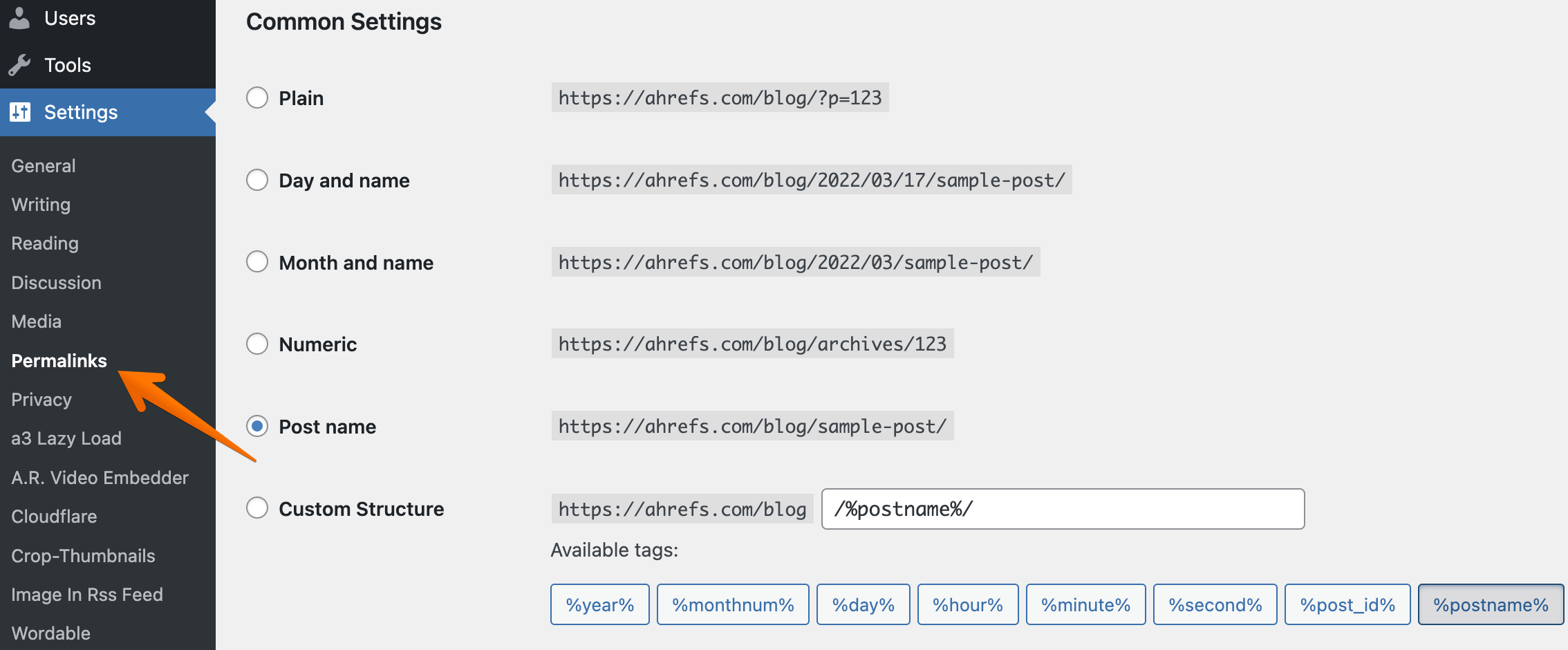
Task: Enable the Custom Structure option
Action: tap(256, 508)
